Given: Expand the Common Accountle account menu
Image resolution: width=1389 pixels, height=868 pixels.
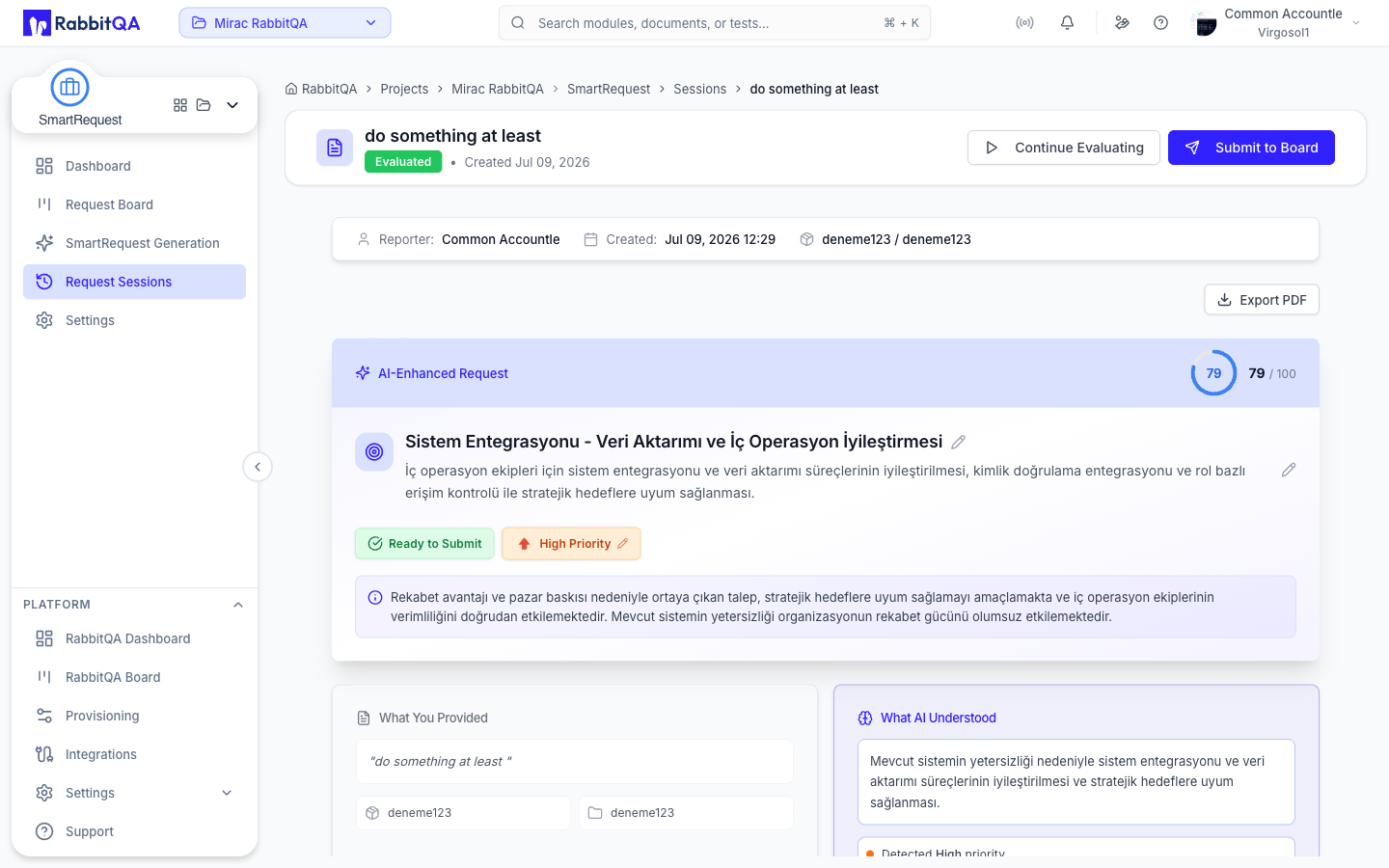Looking at the screenshot, I should 1356,23.
